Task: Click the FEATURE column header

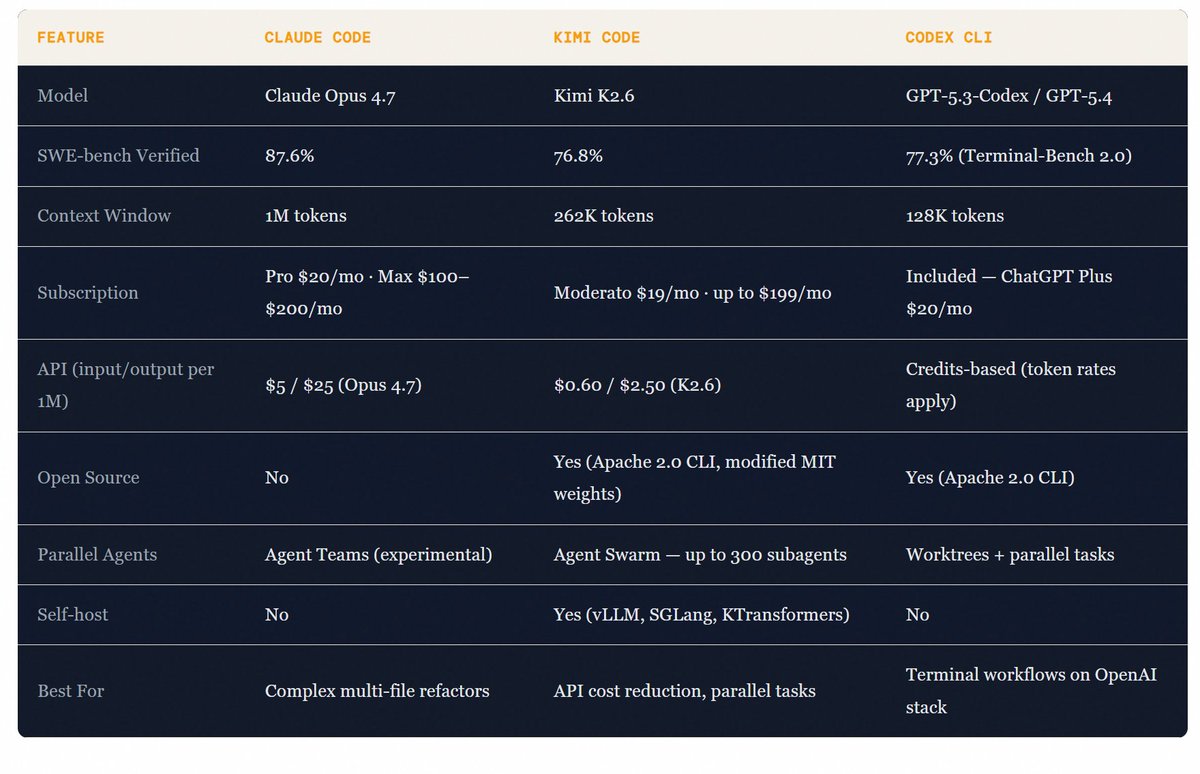Action: click(70, 38)
